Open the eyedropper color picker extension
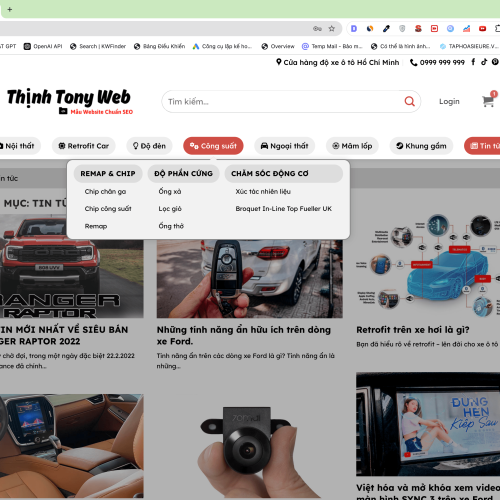The width and height of the screenshot is (500, 500). 386,29
